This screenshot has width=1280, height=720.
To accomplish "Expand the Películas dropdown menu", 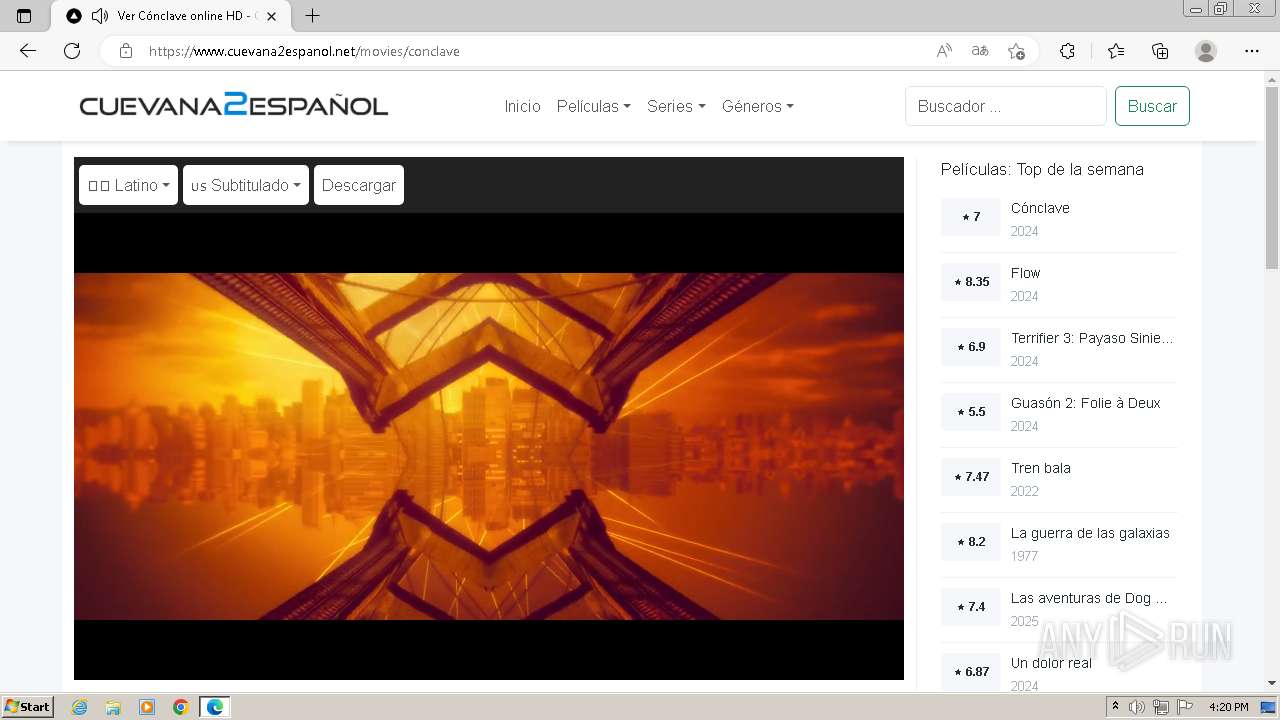I will coord(594,106).
